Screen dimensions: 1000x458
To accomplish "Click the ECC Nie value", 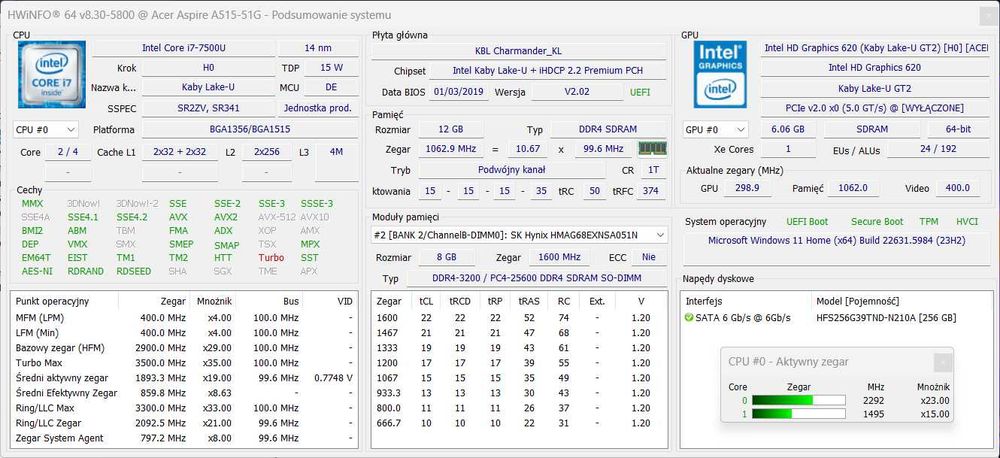I will coord(649,257).
